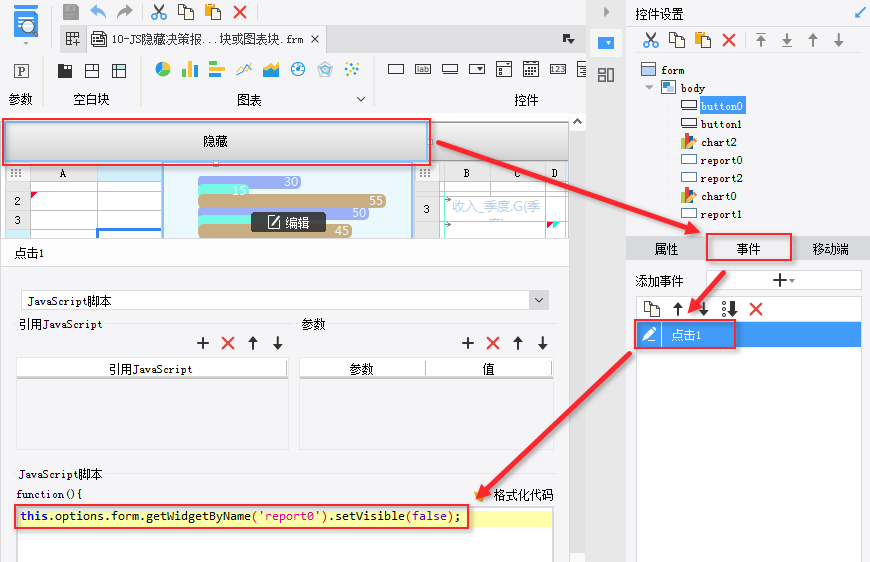Delete the selected parameter

tap(493, 343)
